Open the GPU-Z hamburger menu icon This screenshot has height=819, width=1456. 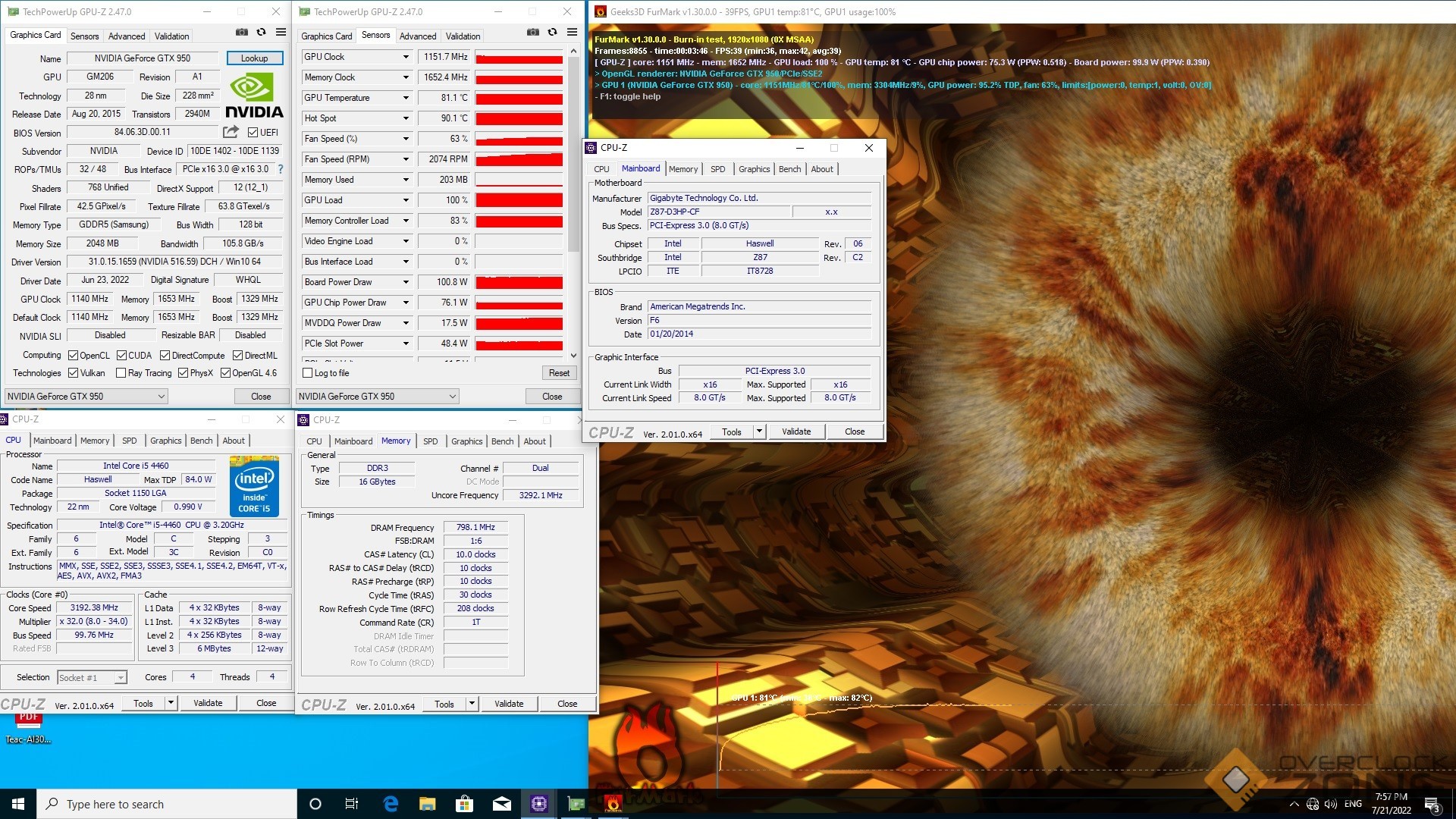[281, 33]
